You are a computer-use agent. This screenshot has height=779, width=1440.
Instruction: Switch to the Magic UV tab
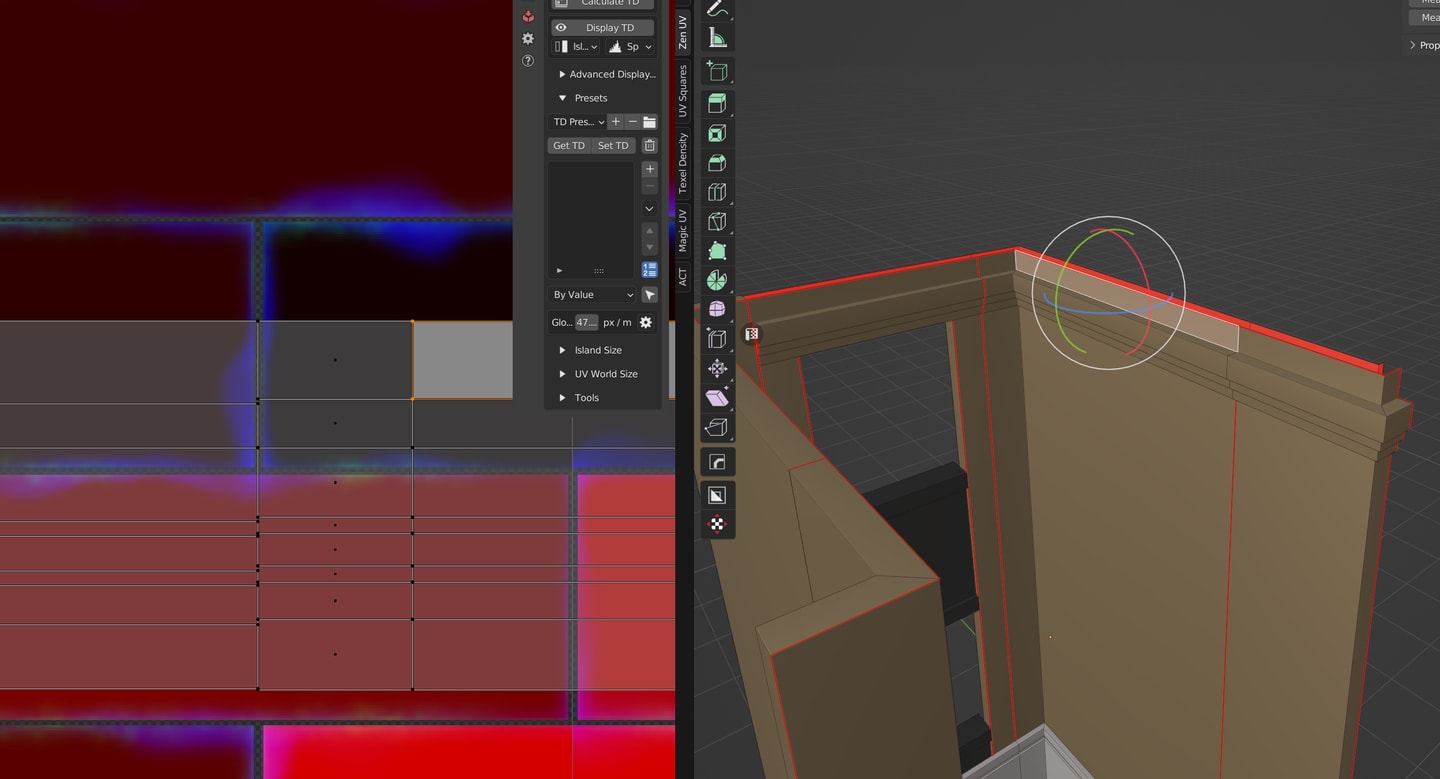pyautogui.click(x=683, y=230)
